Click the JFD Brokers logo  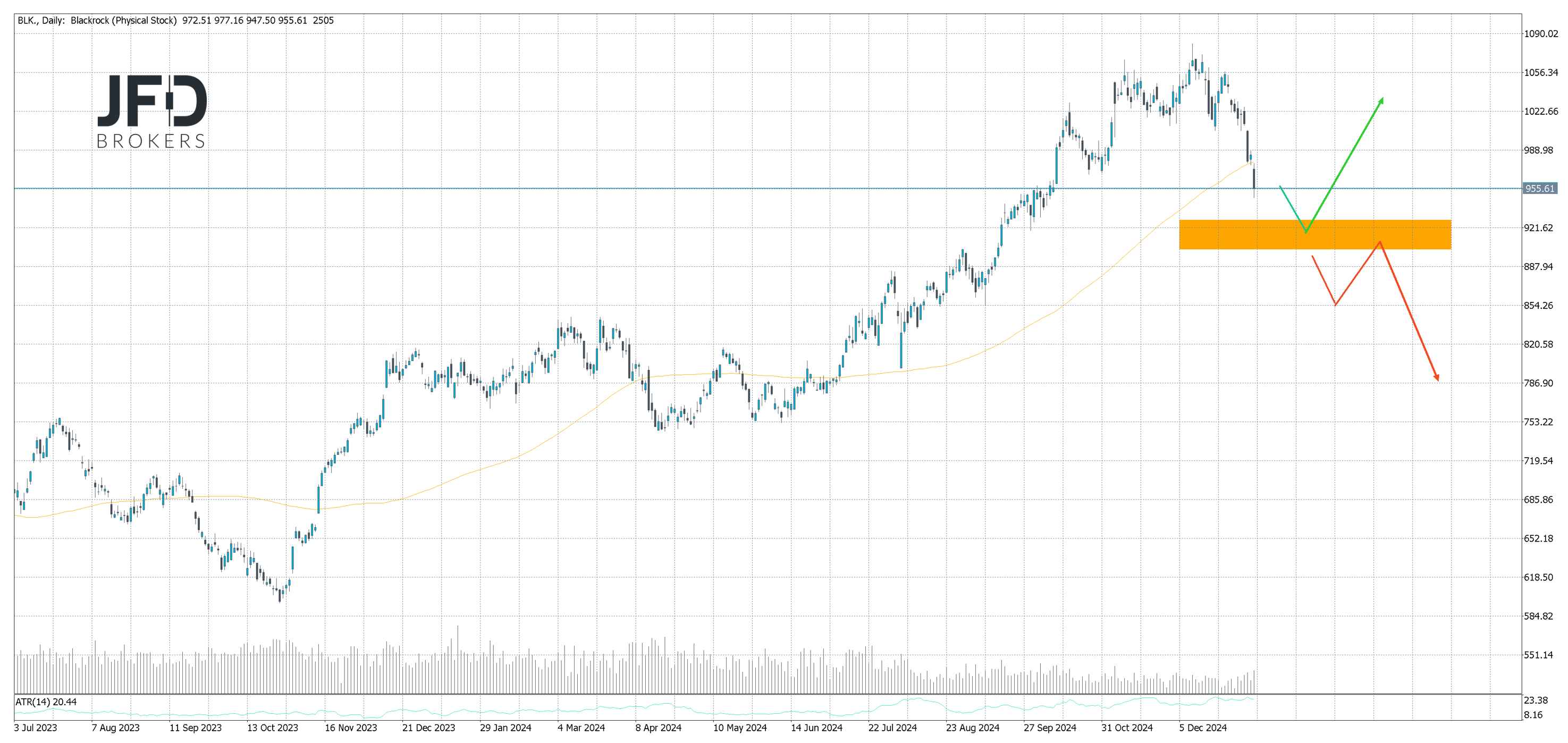pos(151,112)
